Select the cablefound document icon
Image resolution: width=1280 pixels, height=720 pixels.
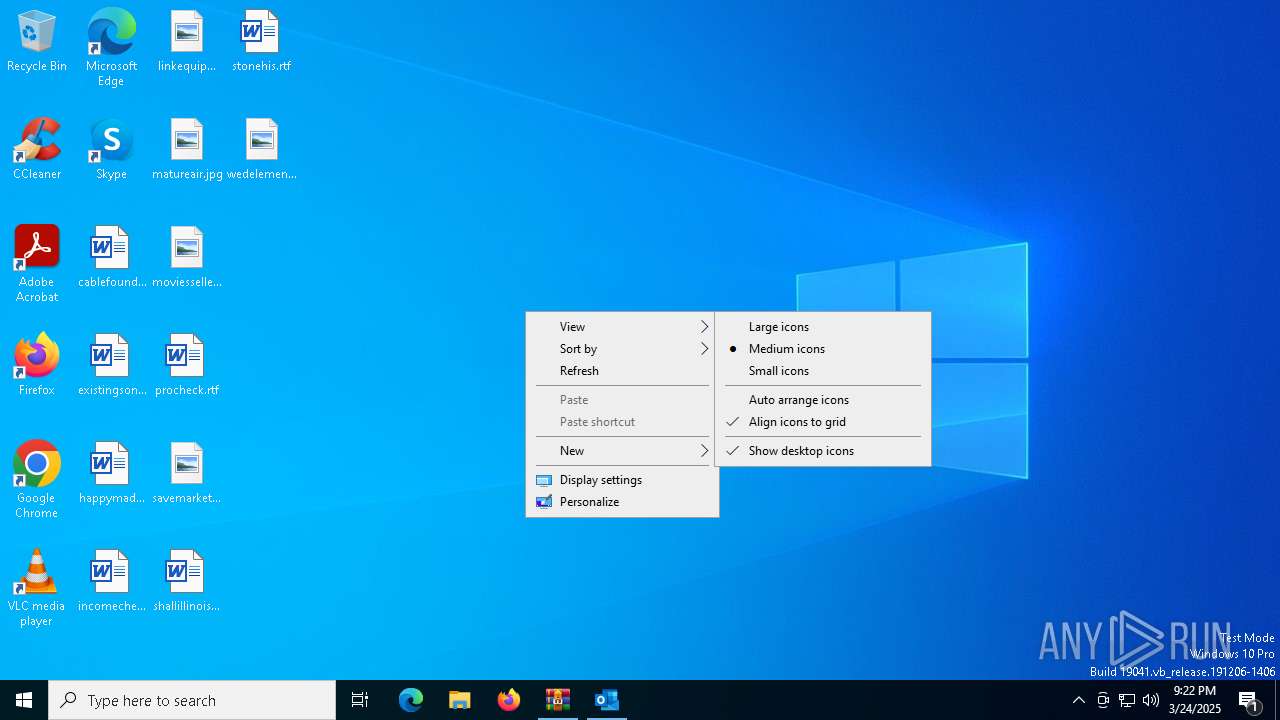(112, 257)
